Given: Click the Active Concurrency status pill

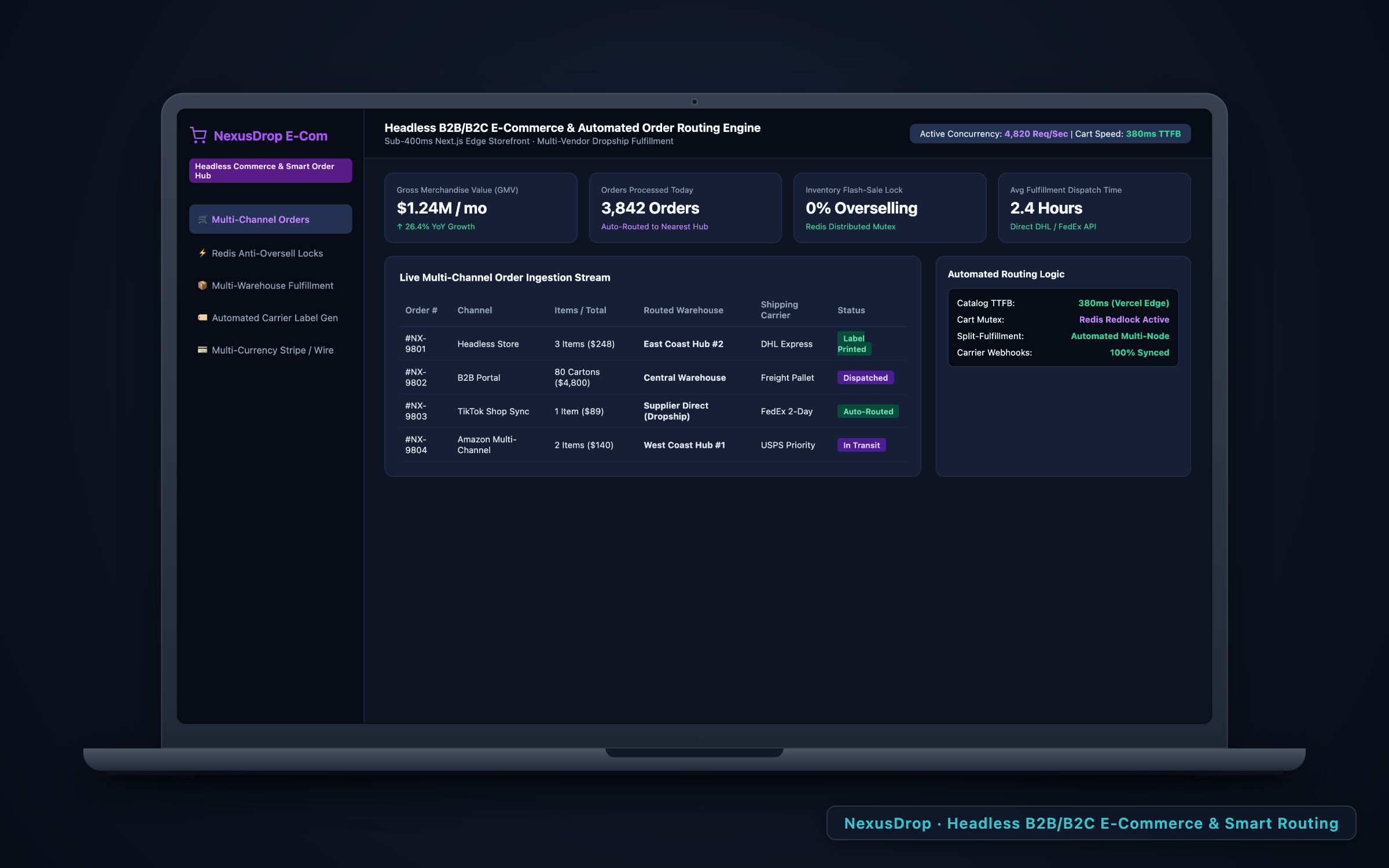Looking at the screenshot, I should coord(1050,134).
